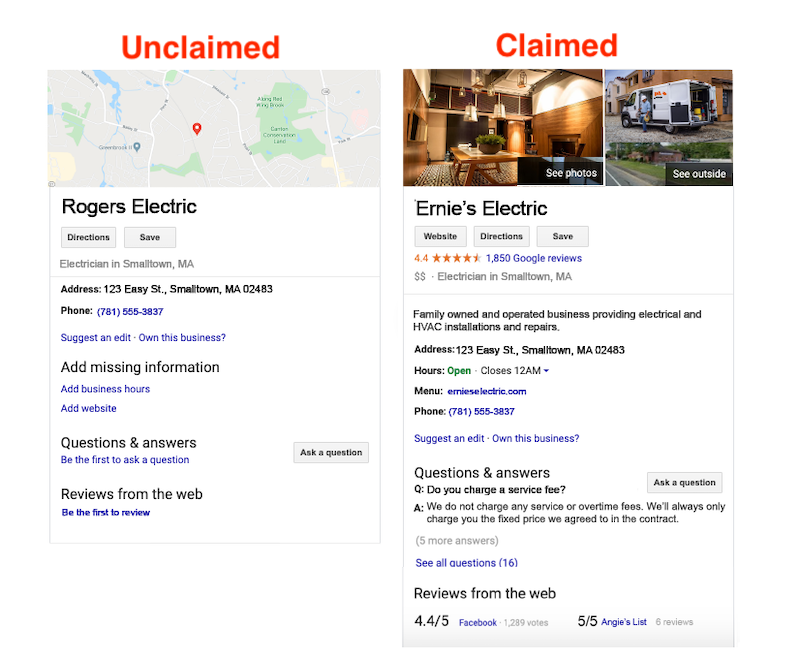Image resolution: width=800 pixels, height=659 pixels.
Task: Click "Suggest an edit" for Ernie's Electric
Action: [449, 438]
